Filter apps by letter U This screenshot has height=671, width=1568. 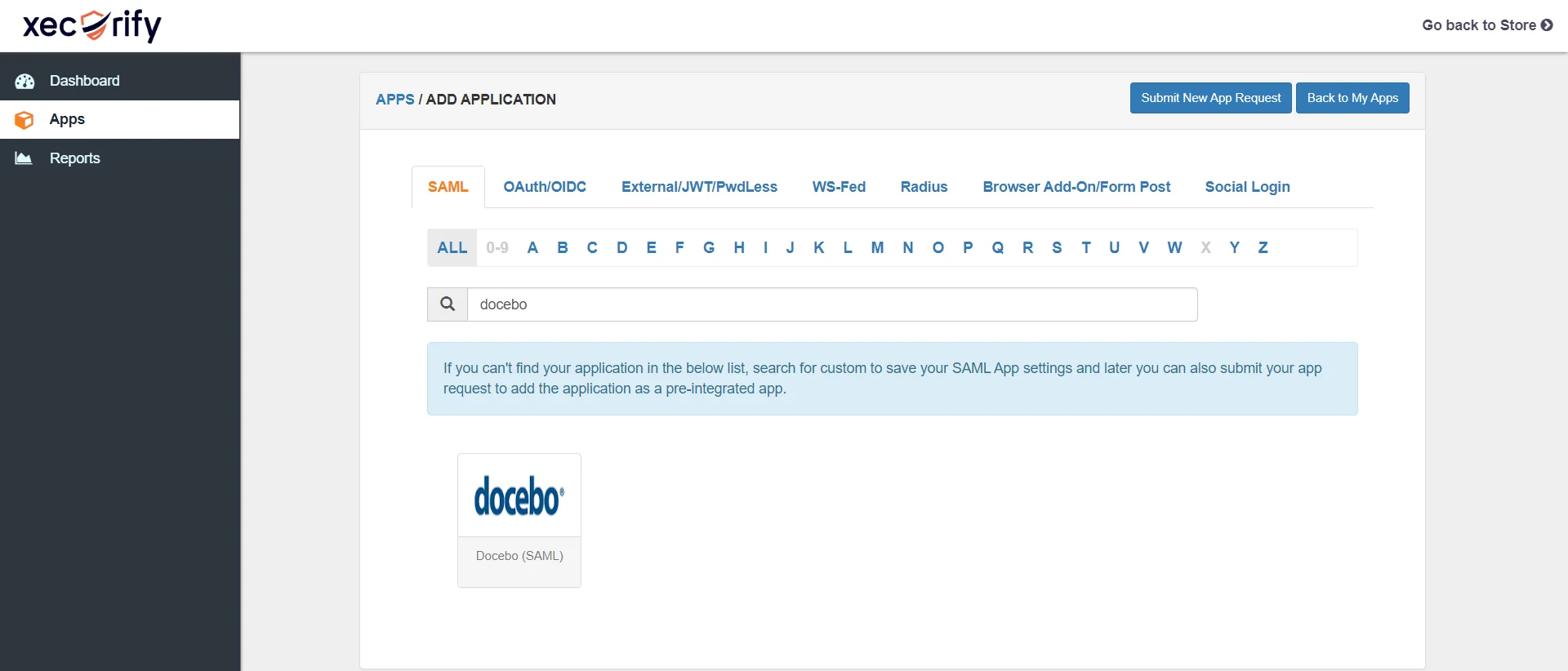[x=1114, y=248]
